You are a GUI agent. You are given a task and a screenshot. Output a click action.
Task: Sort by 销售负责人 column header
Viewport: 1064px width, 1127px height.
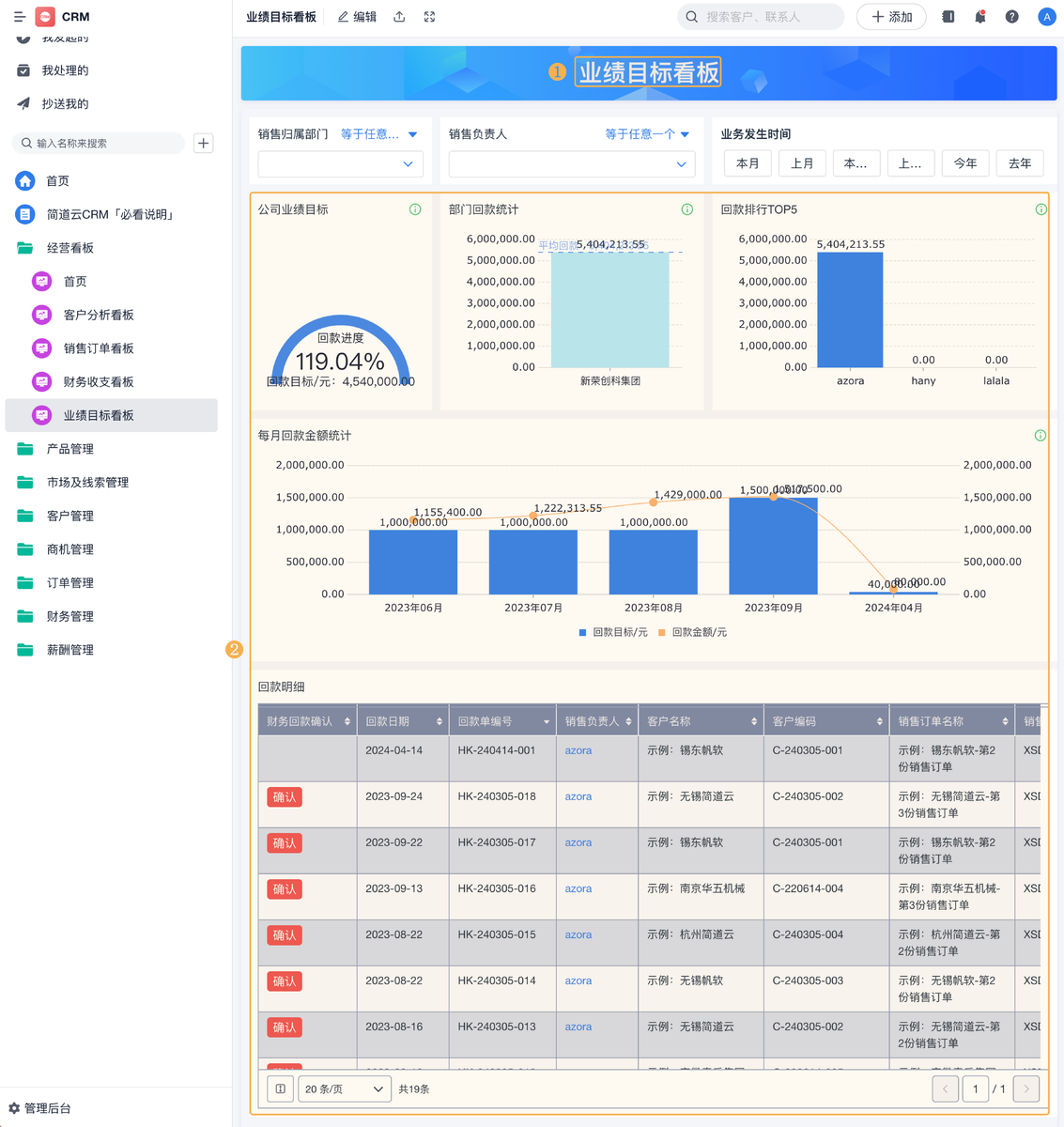pyautogui.click(x=597, y=721)
